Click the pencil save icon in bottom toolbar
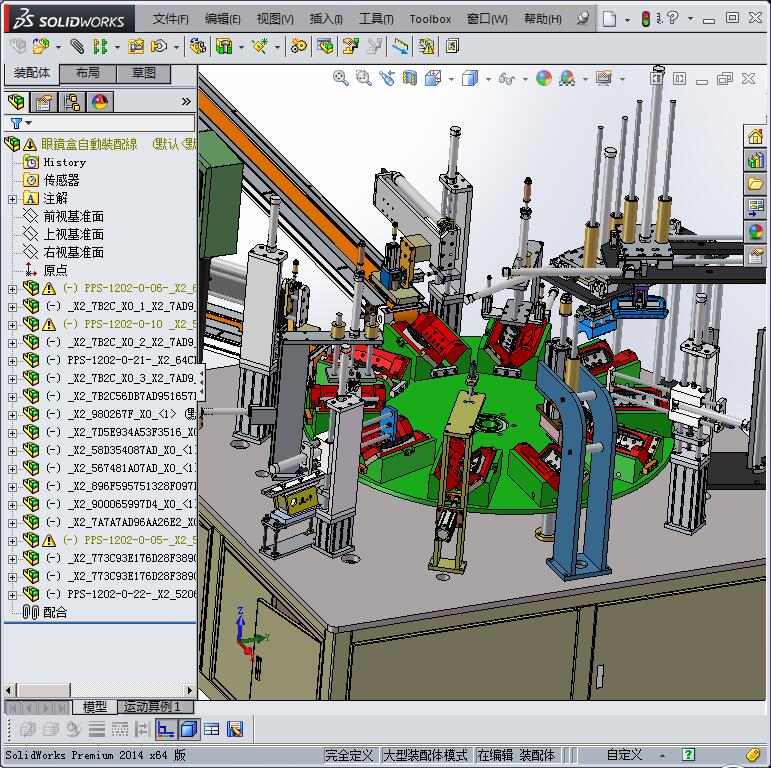771x768 pixels. 235,729
